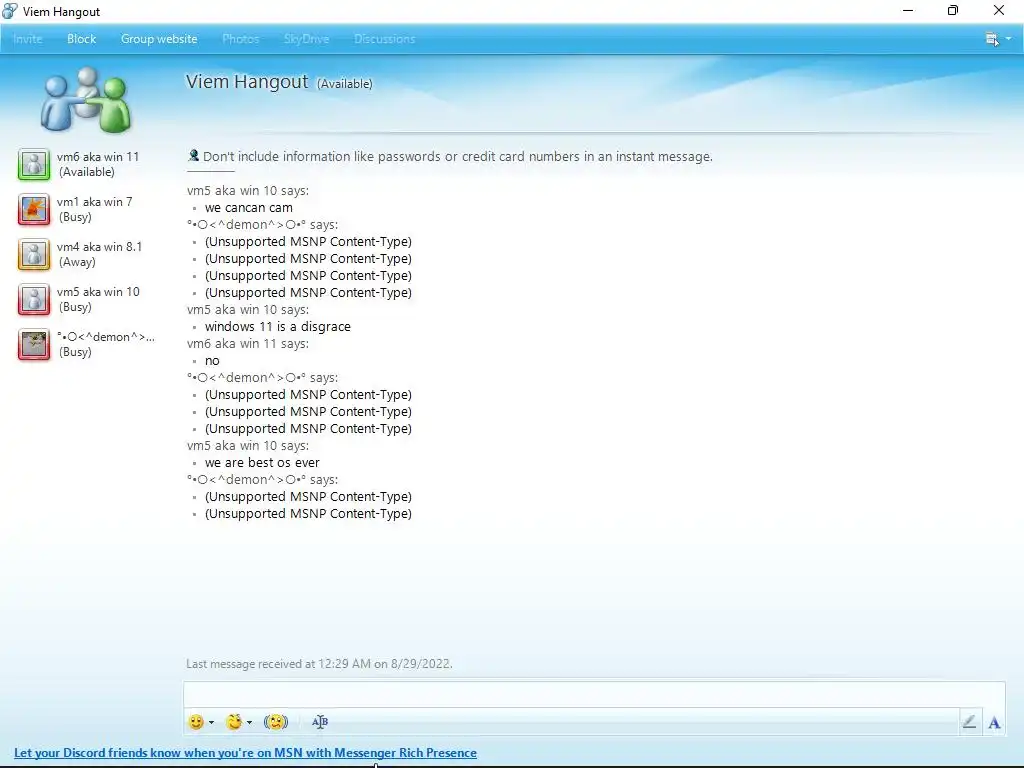Viewport: 1024px width, 768px height.
Task: Expand the menu options dropdown arrow
Action: 1008,39
